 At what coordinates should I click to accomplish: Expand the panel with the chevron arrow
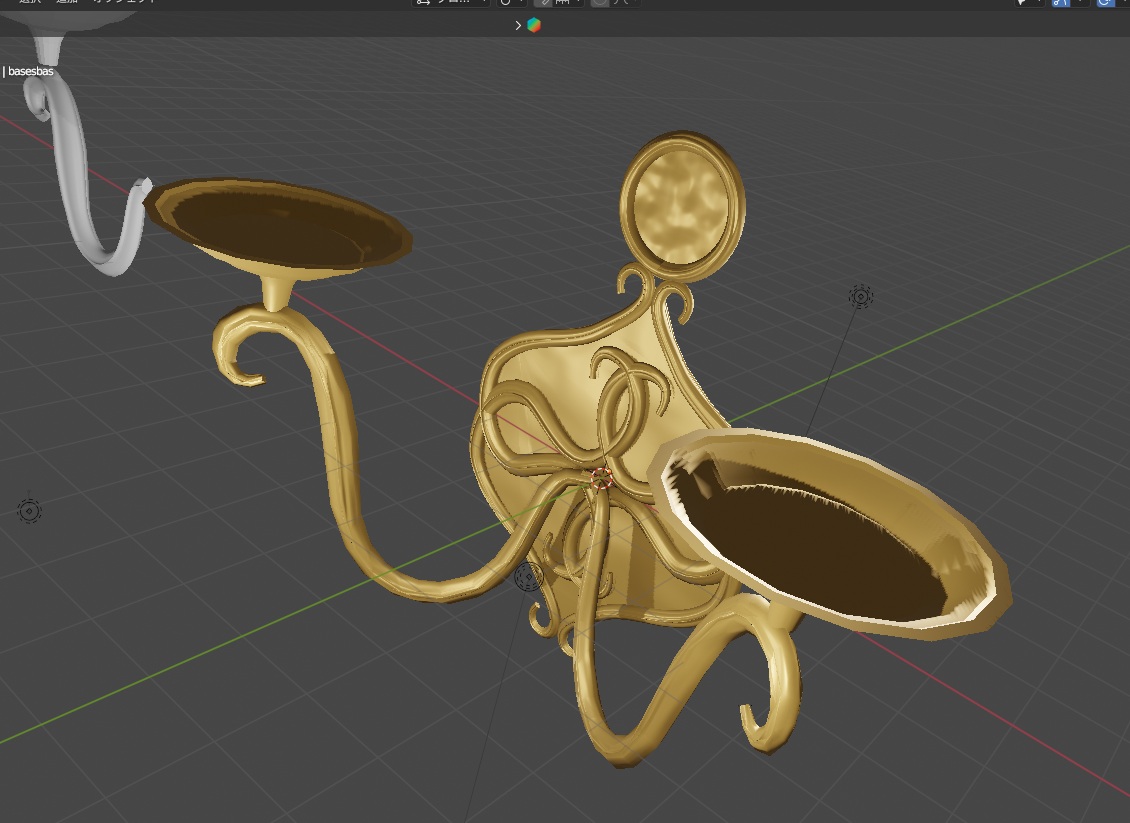pyautogui.click(x=518, y=25)
